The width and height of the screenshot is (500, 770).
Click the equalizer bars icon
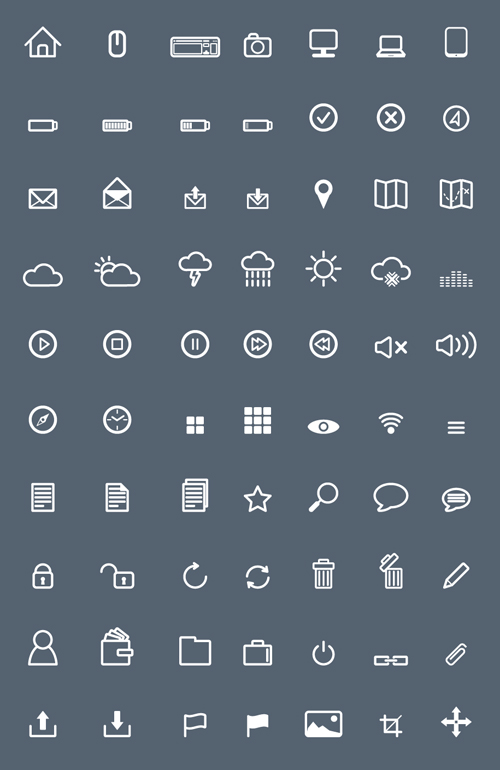[x=456, y=278]
